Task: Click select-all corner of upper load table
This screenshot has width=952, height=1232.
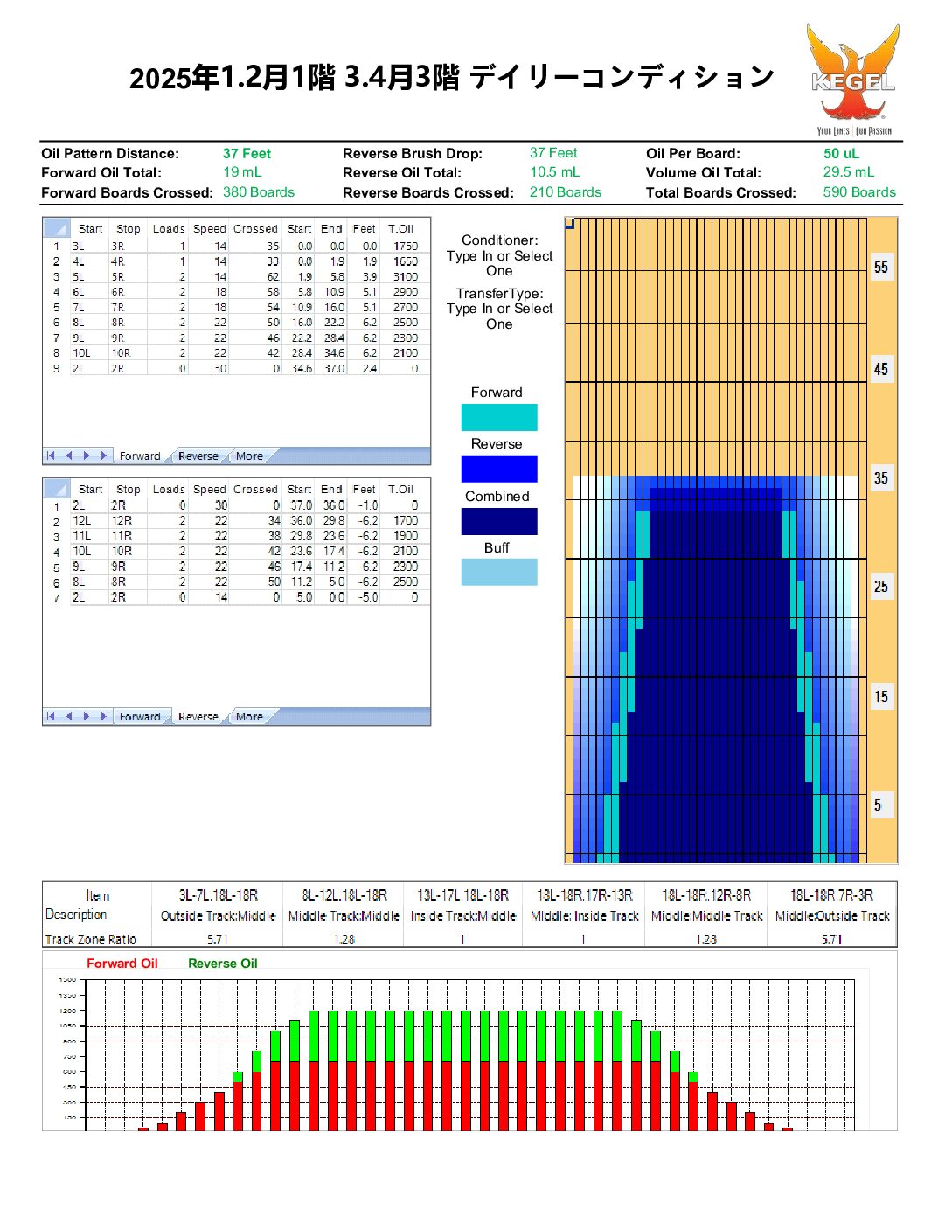Action: point(57,228)
